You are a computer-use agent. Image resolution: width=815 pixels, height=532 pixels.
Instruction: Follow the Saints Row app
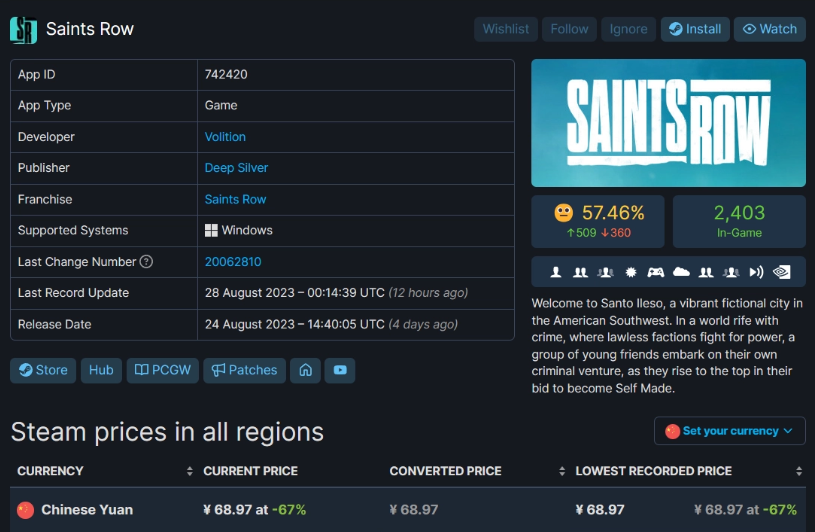pyautogui.click(x=569, y=29)
